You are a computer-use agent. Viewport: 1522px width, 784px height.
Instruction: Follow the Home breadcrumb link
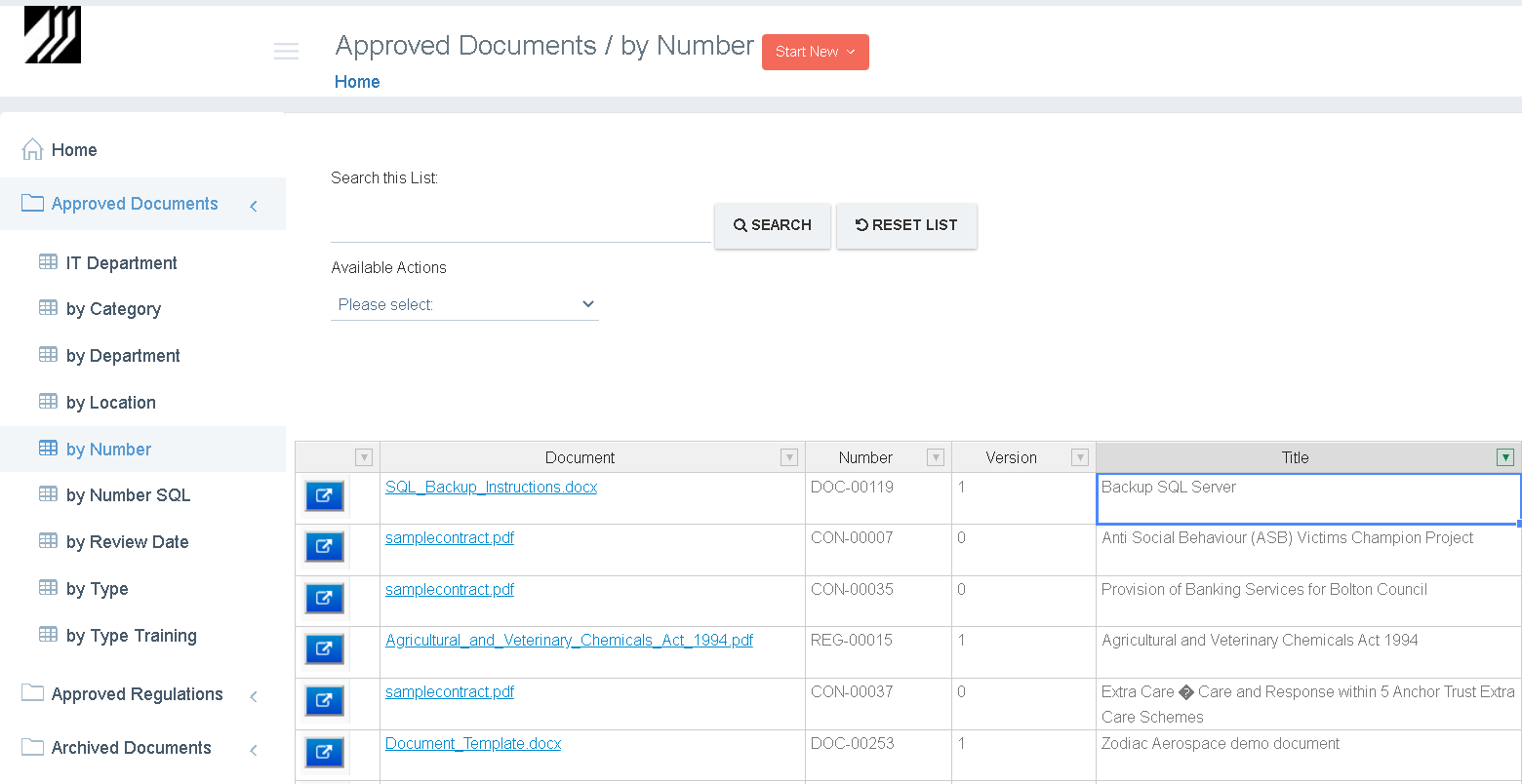tap(357, 82)
